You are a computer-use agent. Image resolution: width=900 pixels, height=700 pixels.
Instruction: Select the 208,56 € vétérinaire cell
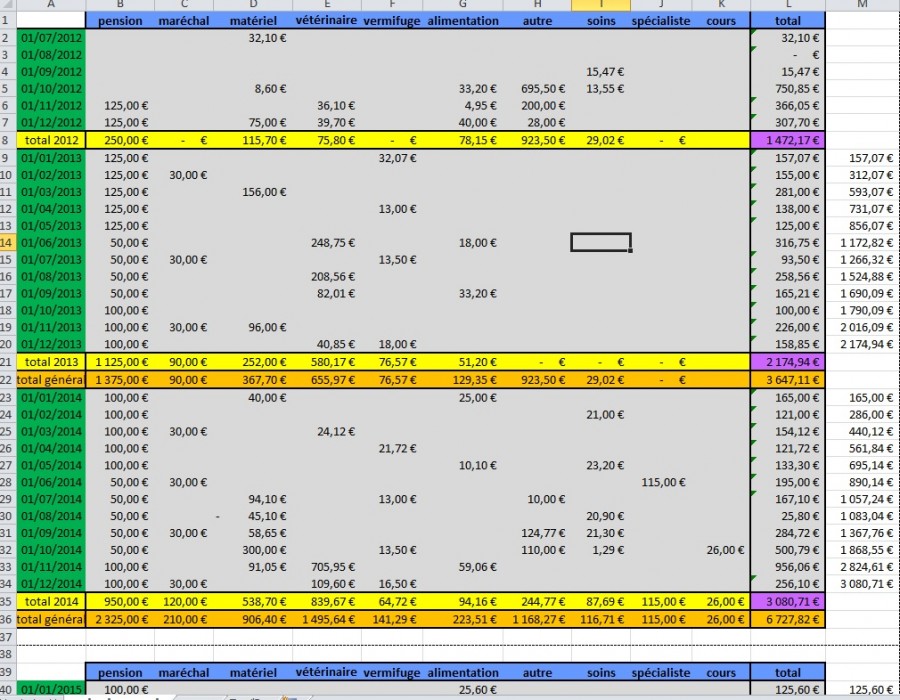(327, 277)
